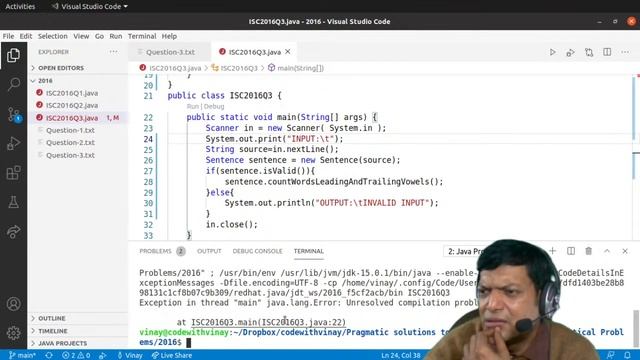The width and height of the screenshot is (640, 360).
Task: Collapse the 2016 folder
Action: (x=45, y=80)
